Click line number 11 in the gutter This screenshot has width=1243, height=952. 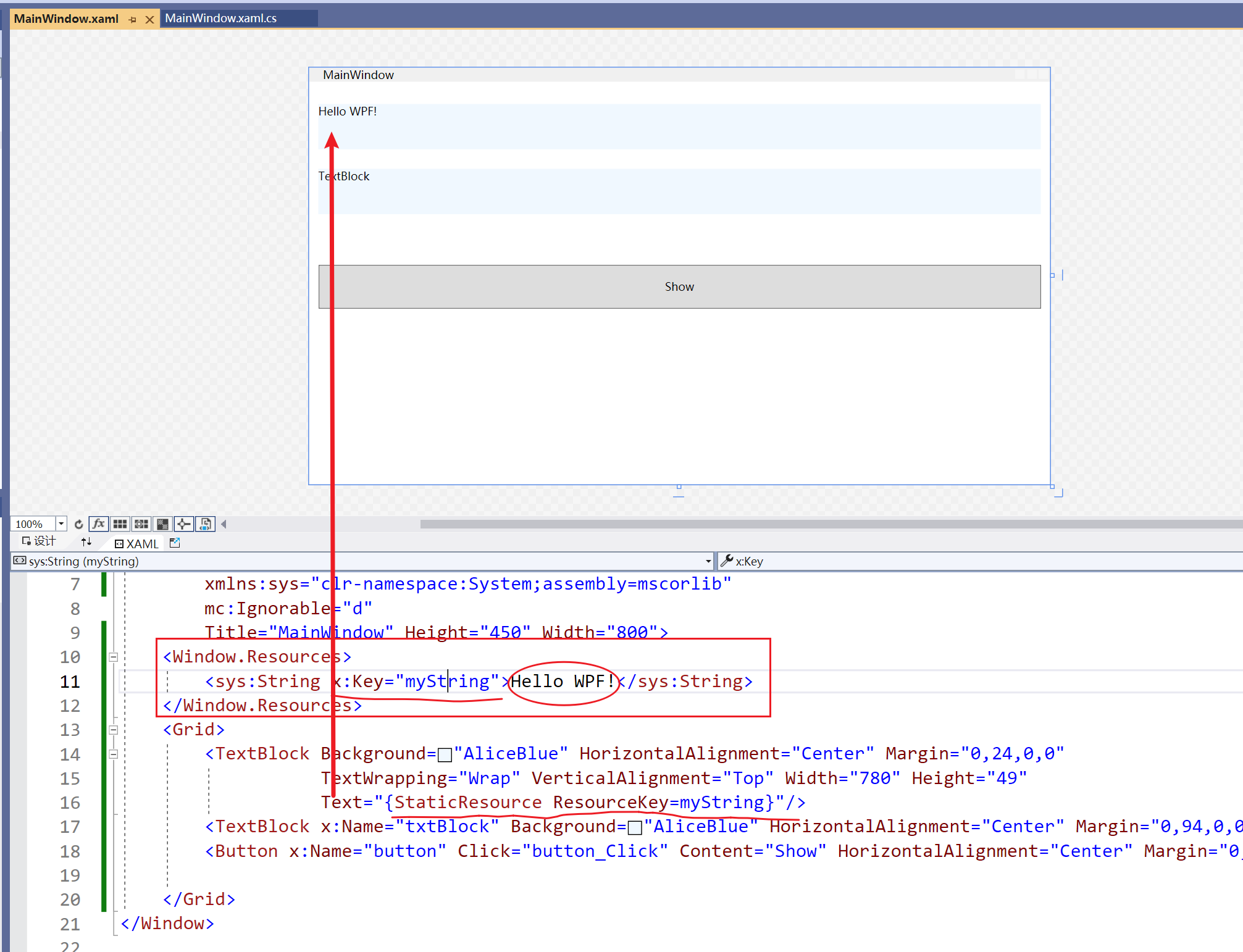click(x=70, y=682)
